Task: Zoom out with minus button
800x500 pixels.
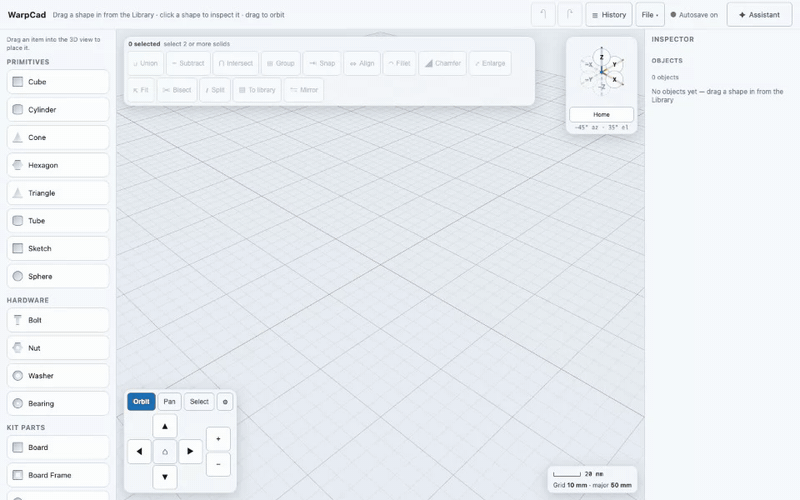Action: point(218,464)
